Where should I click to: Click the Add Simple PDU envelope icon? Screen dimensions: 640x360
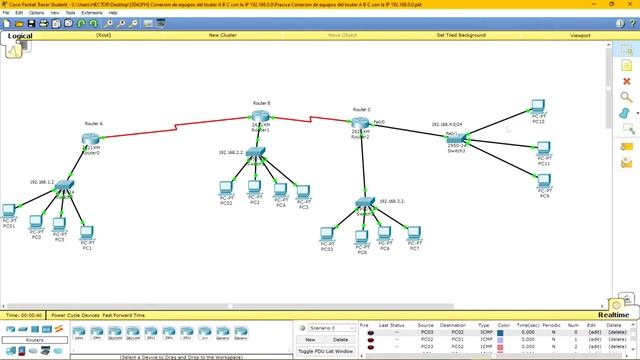(627, 147)
